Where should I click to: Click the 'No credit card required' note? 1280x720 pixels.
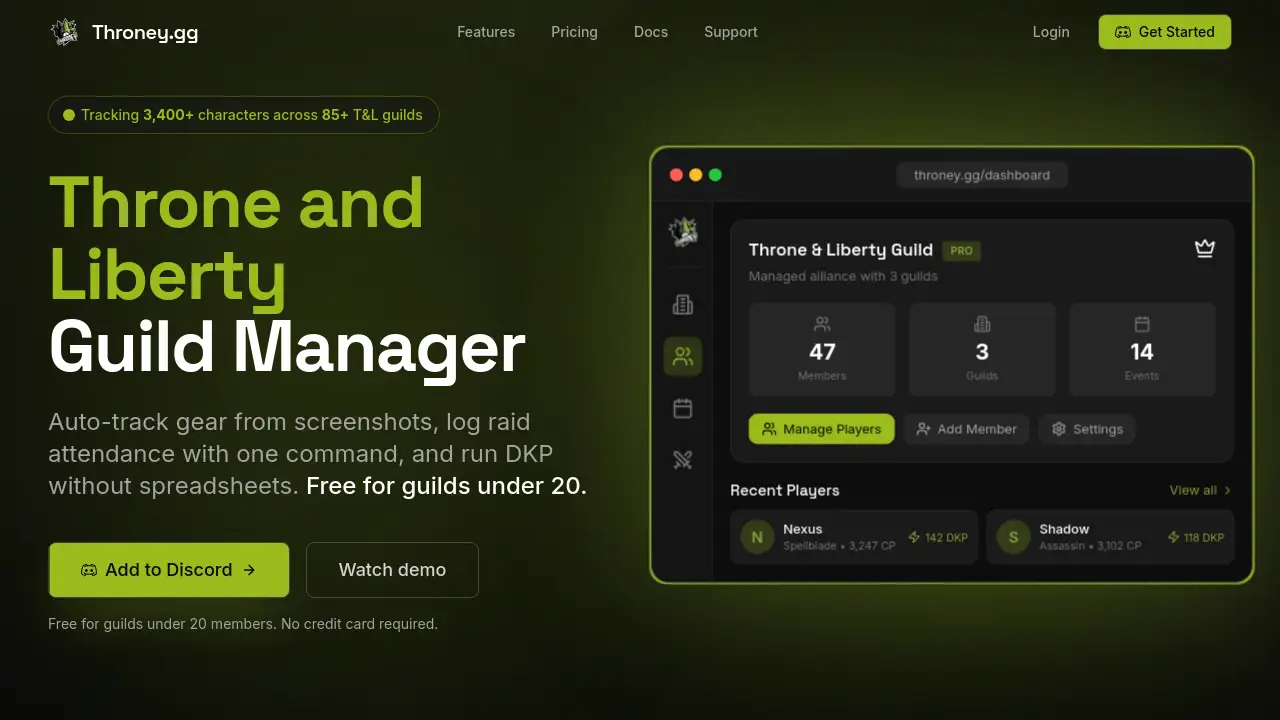[x=359, y=624]
